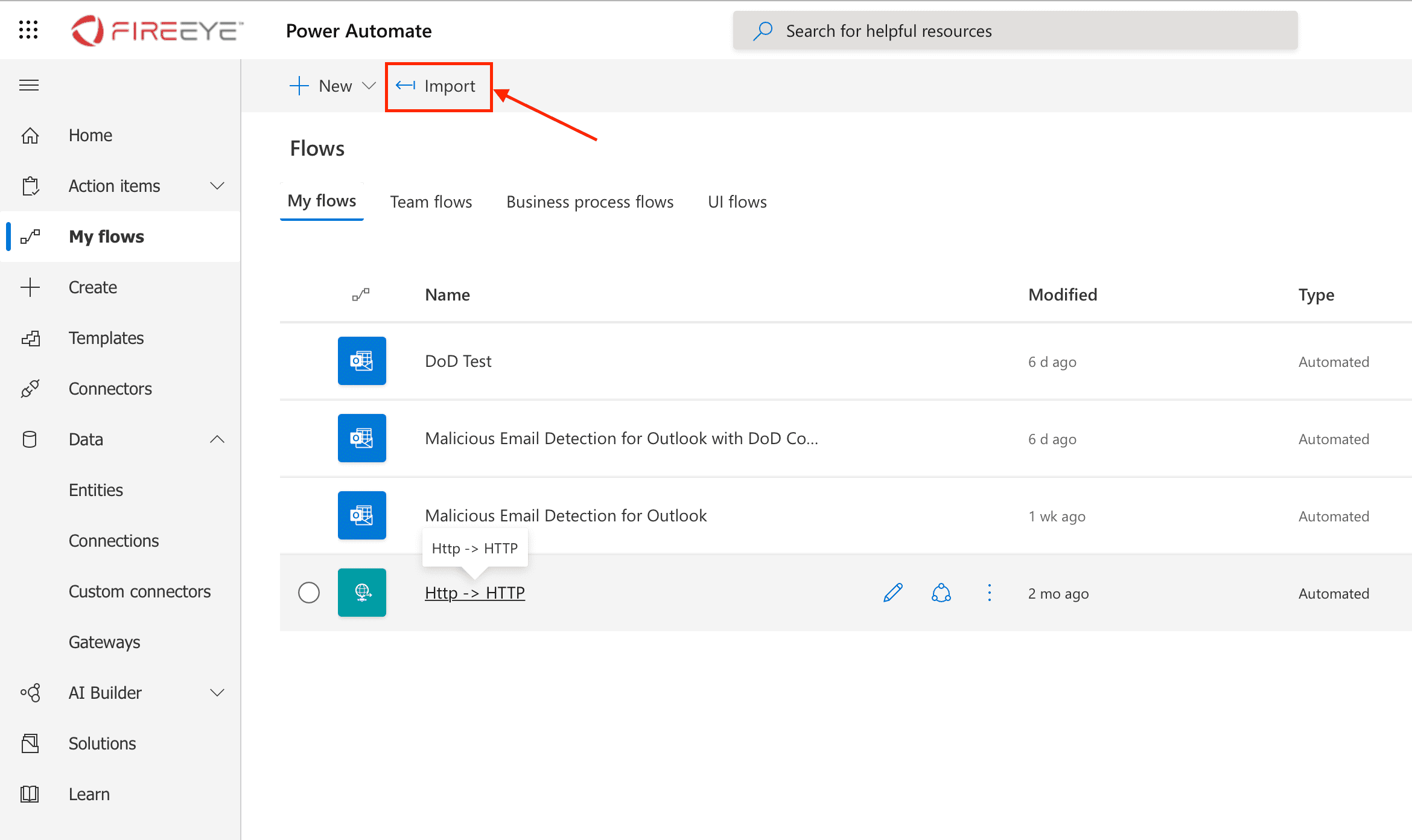This screenshot has width=1412, height=840.
Task: Open the UI flows tab
Action: 737,202
